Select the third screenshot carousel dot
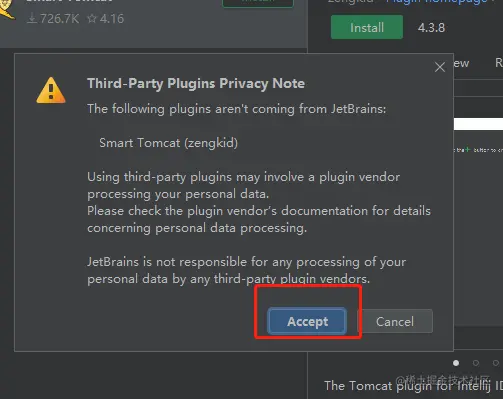 (x=496, y=363)
